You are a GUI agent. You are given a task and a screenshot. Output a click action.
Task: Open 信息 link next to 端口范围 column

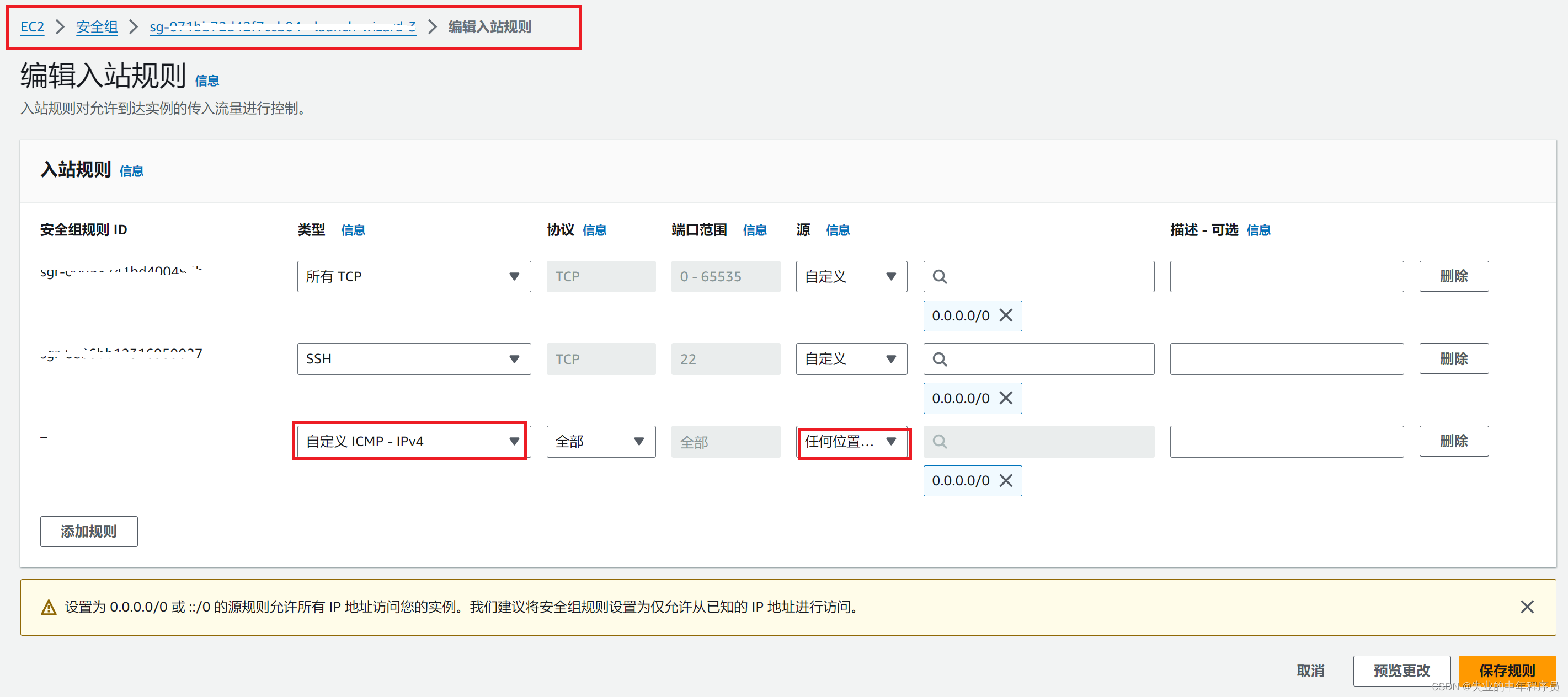755,230
